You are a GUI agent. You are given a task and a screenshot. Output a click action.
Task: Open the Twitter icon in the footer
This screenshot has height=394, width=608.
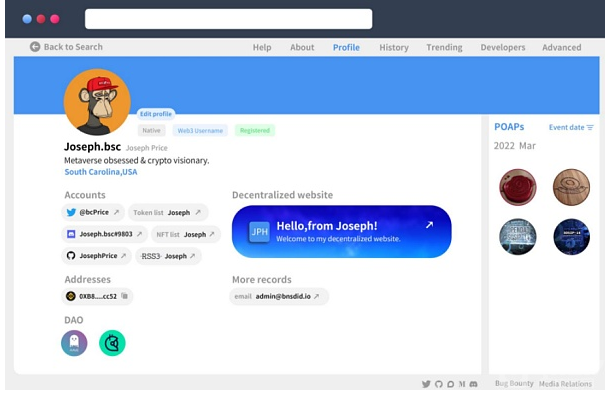click(x=426, y=384)
